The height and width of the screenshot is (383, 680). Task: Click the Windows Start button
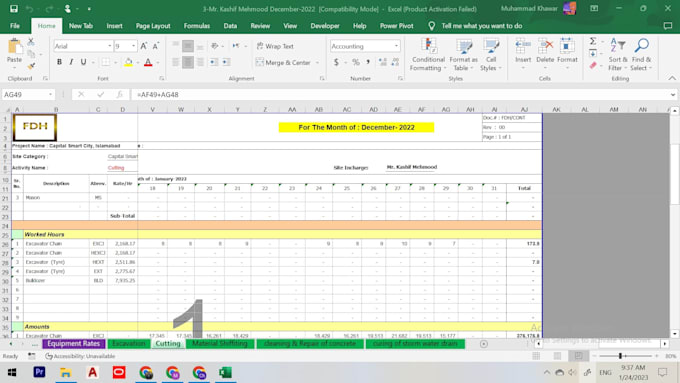[12, 372]
